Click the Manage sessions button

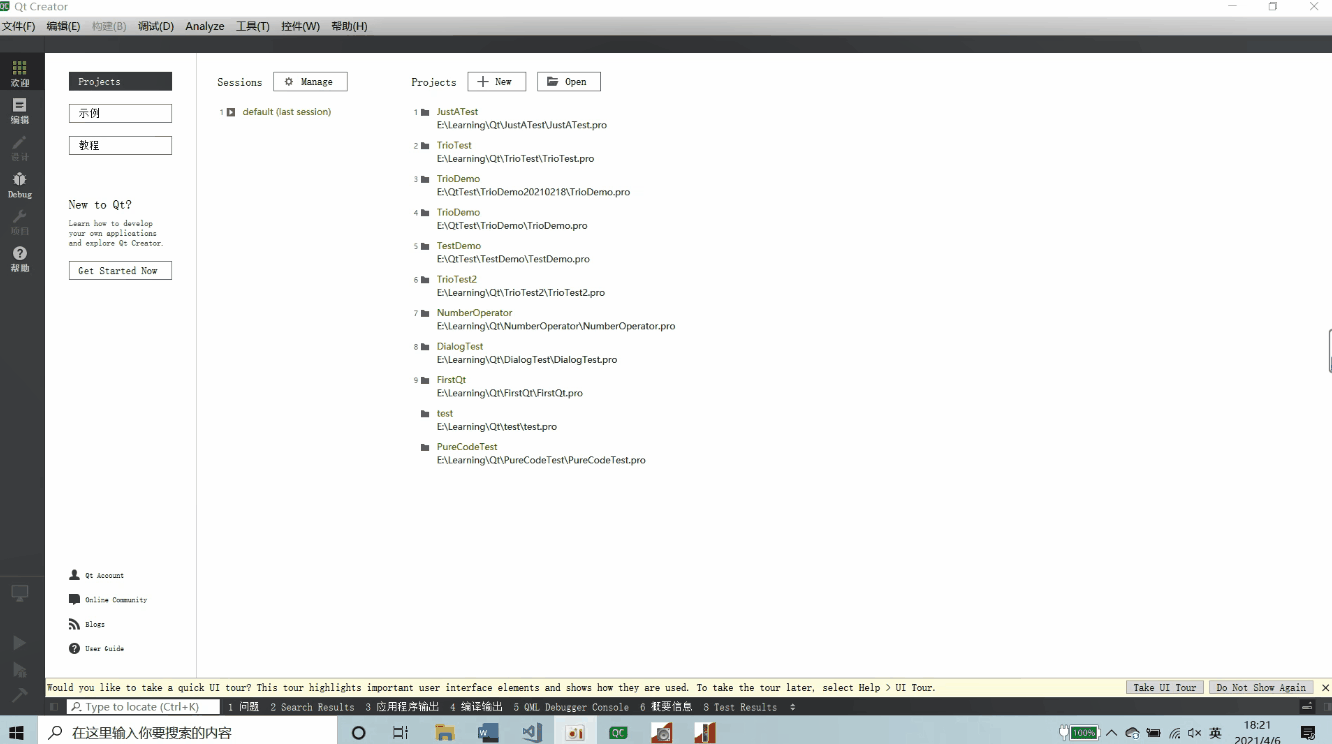pyautogui.click(x=310, y=82)
